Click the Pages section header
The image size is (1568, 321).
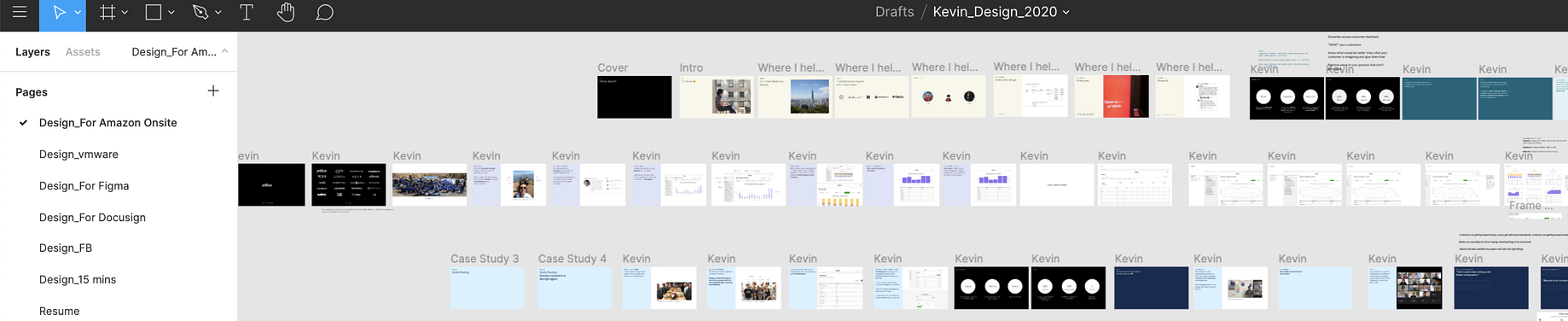point(32,92)
